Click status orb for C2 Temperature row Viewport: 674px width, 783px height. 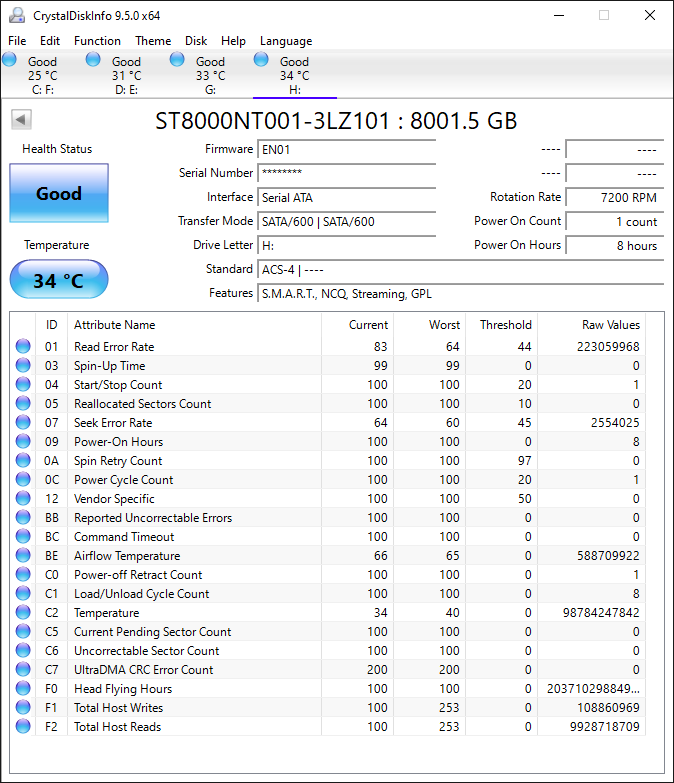click(23, 612)
